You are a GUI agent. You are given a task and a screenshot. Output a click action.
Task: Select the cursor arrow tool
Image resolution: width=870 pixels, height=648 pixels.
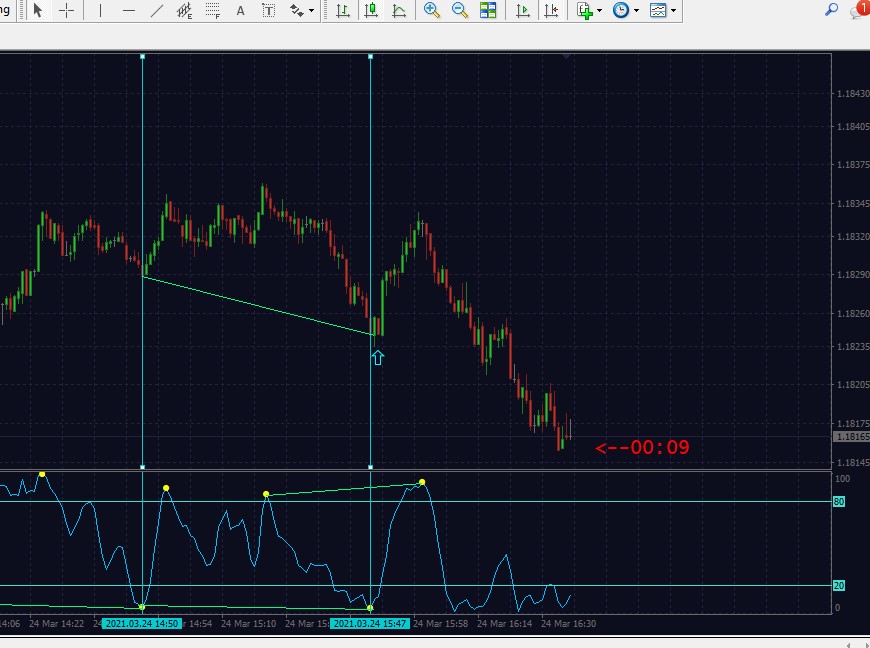tap(38, 10)
